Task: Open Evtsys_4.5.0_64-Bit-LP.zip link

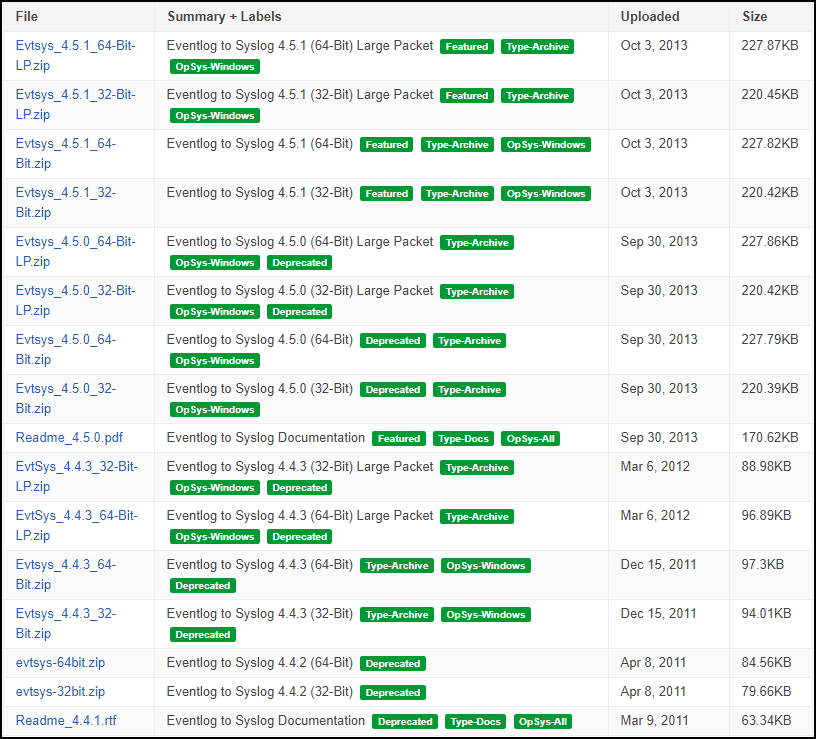Action: pos(75,251)
